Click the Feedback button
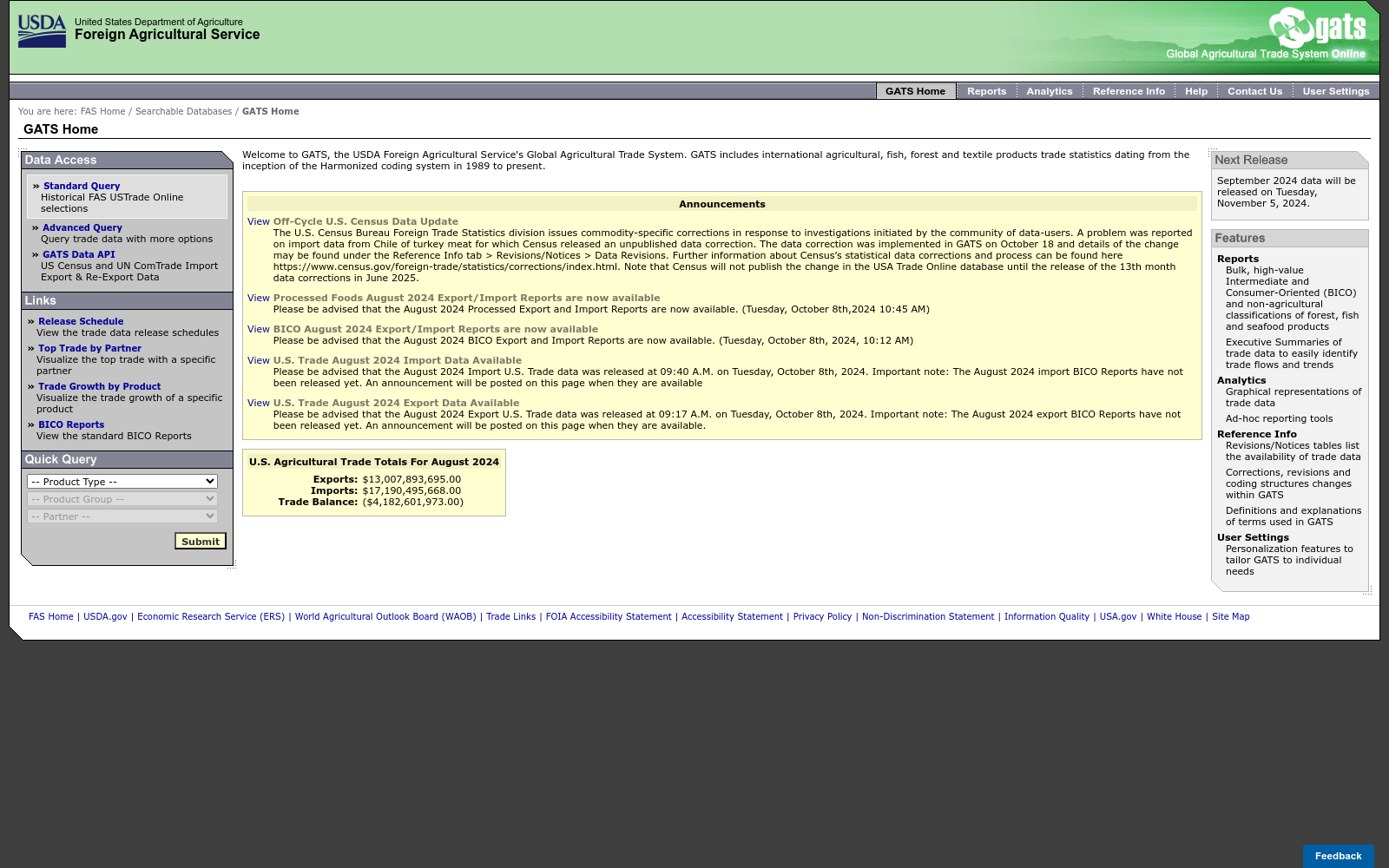 click(x=1338, y=856)
